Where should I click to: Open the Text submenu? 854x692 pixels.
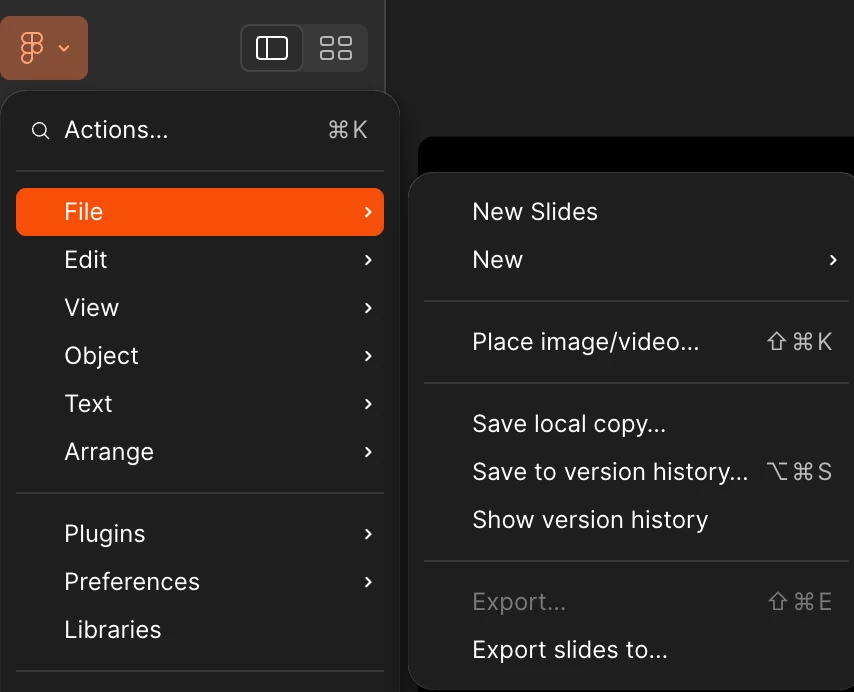point(200,404)
